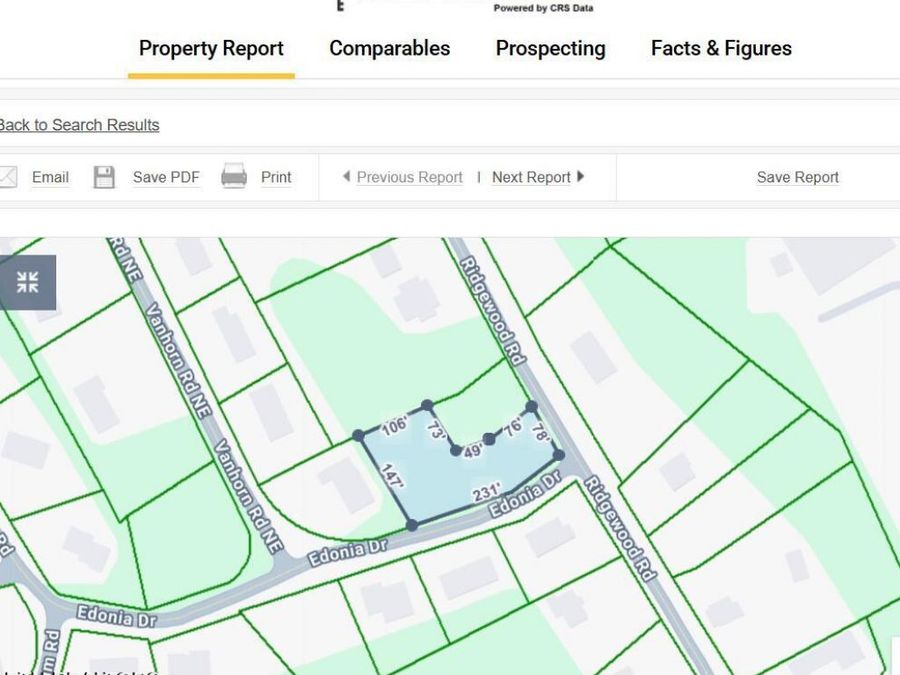Click the 49' lot dimension label
Viewport: 900px width, 675px height.
click(x=472, y=452)
